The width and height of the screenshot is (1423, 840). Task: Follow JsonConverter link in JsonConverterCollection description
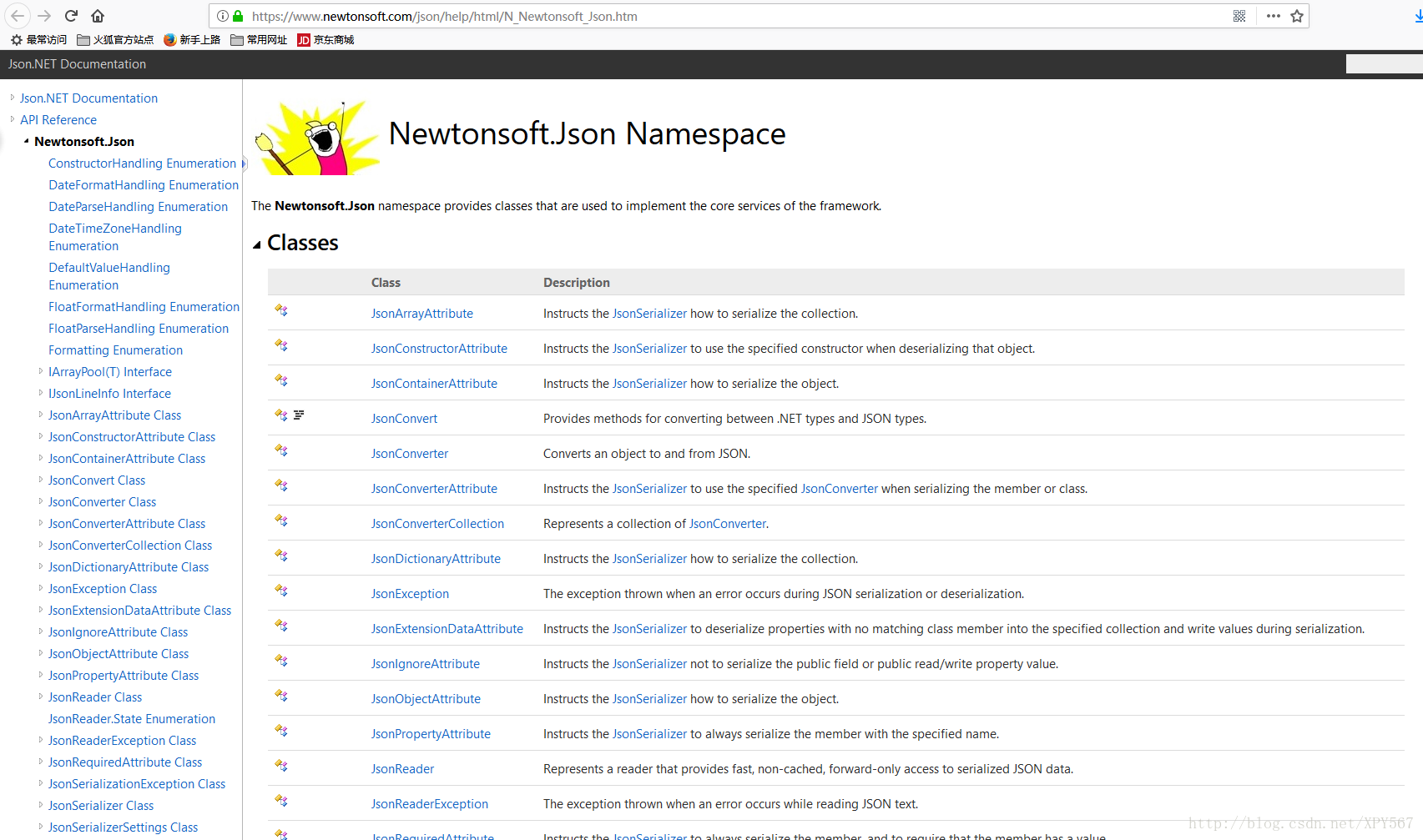pos(728,524)
